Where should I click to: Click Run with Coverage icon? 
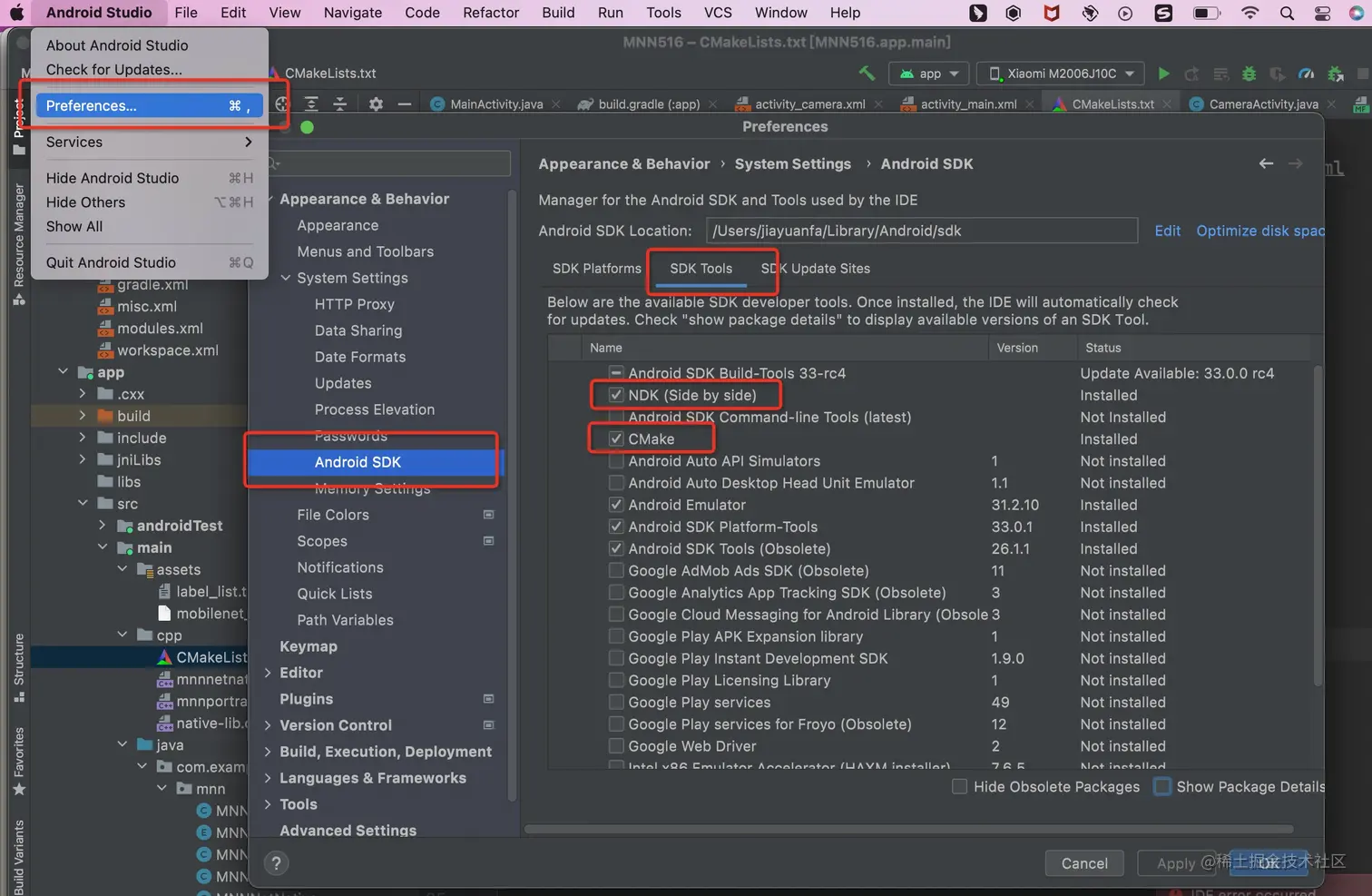point(1278,74)
